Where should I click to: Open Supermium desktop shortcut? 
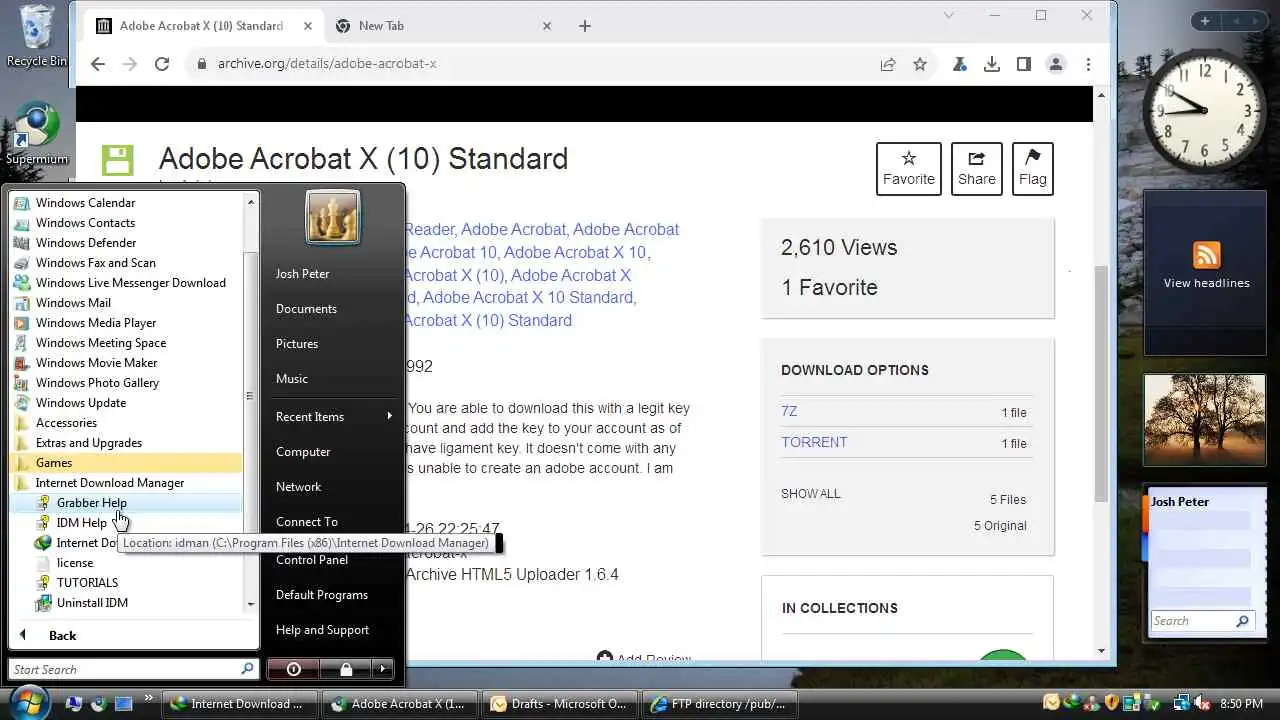coord(37,134)
